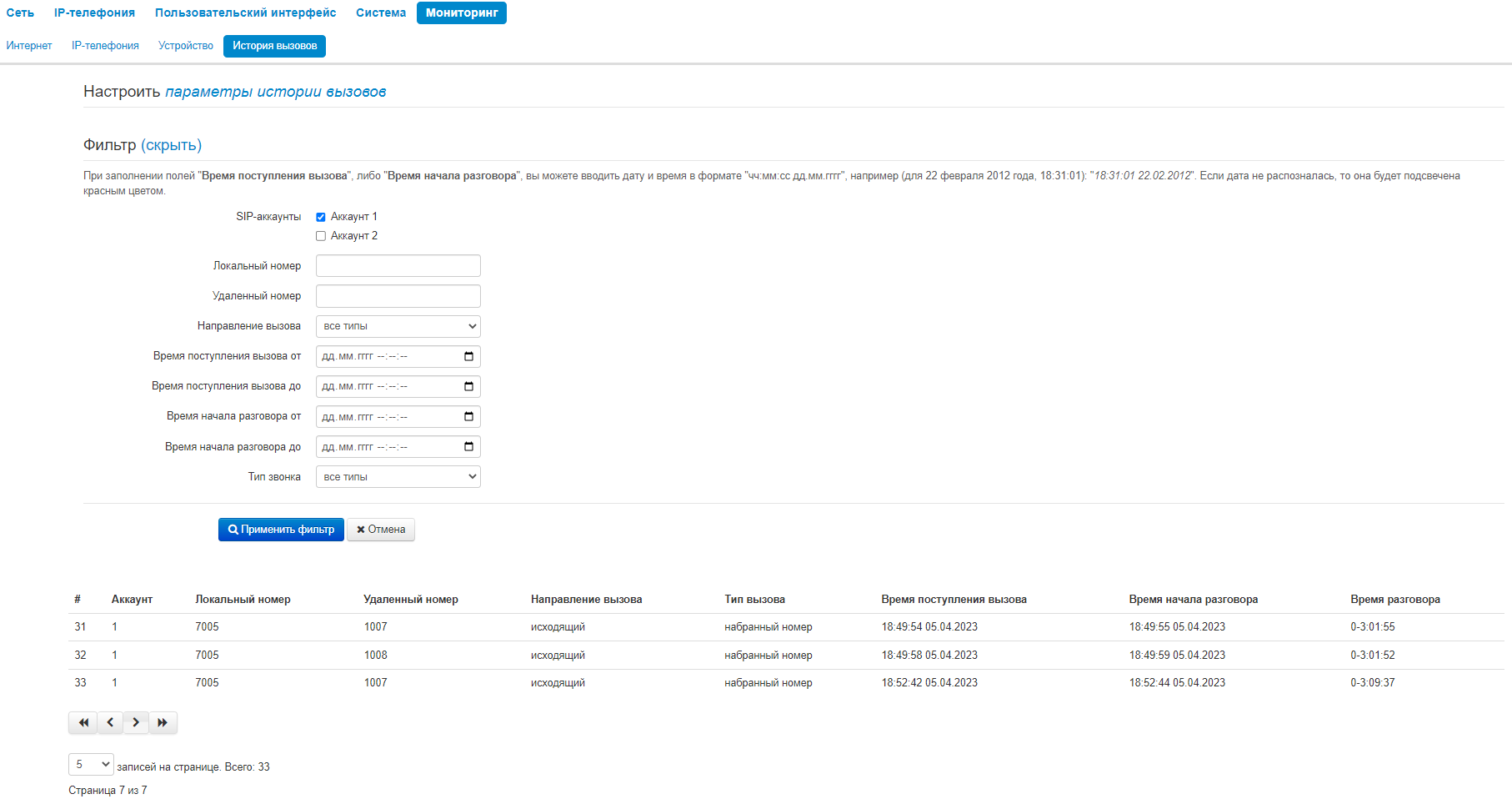Screen dimensions: 1512x804
Task: Uncheck Аккаунт 1 checkbox
Action: click(321, 217)
